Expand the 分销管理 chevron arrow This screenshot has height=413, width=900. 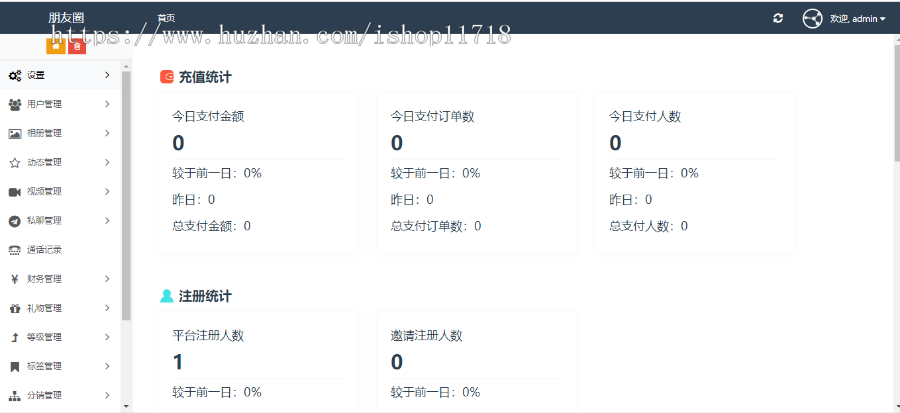click(107, 396)
